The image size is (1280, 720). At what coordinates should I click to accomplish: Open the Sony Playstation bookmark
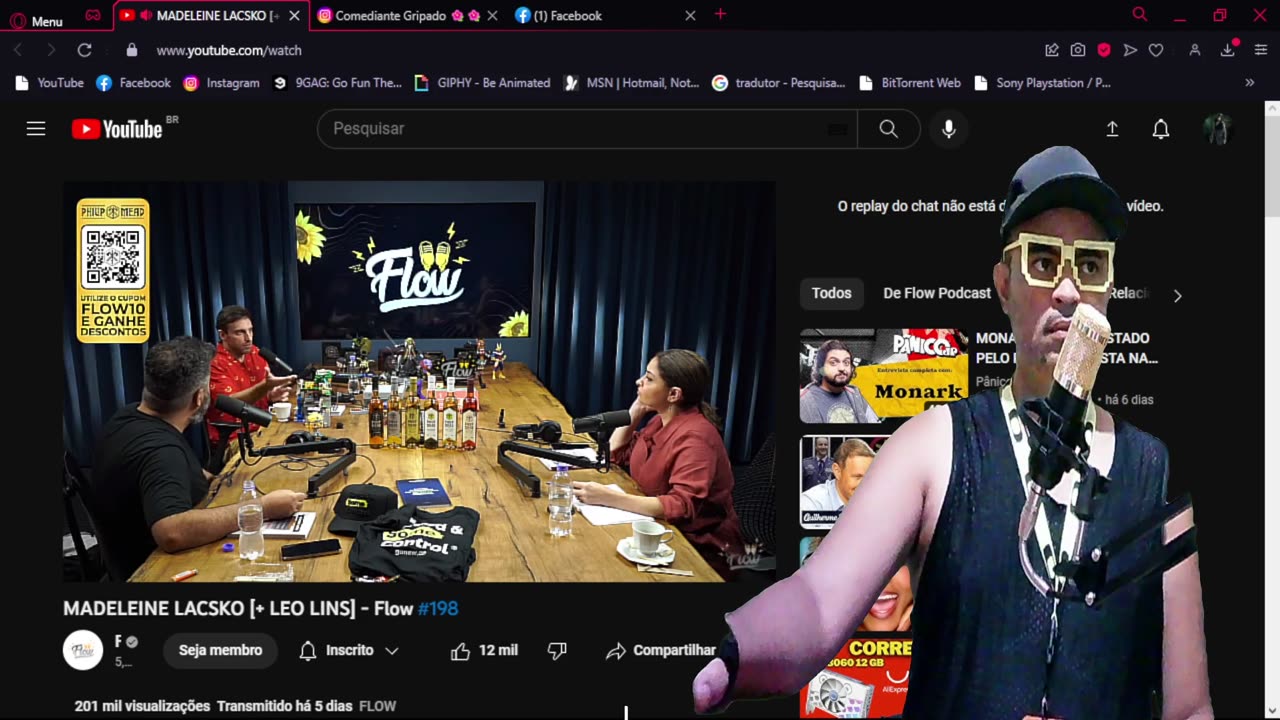(x=1042, y=83)
